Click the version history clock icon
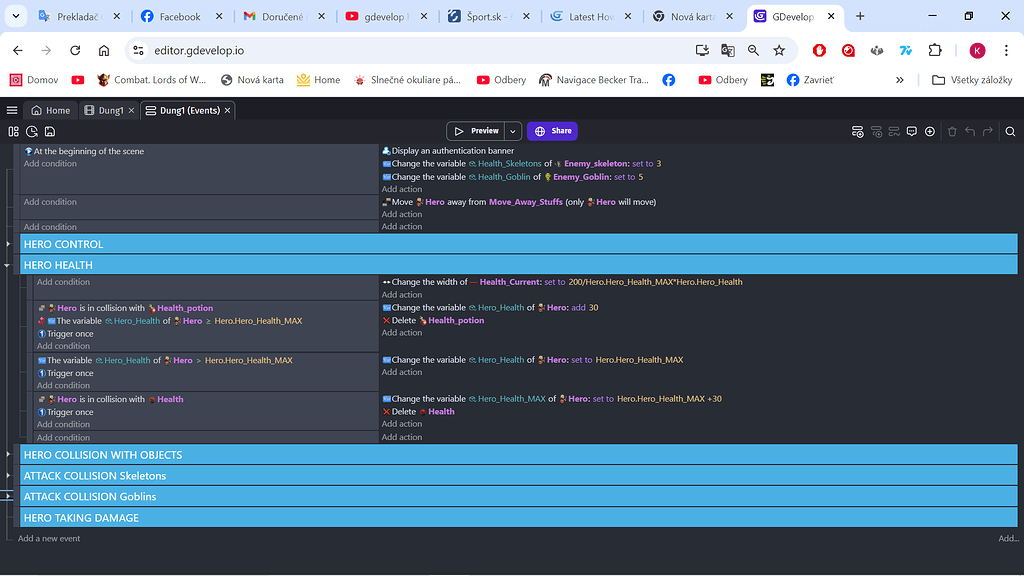Image resolution: width=1024 pixels, height=576 pixels. click(x=32, y=131)
